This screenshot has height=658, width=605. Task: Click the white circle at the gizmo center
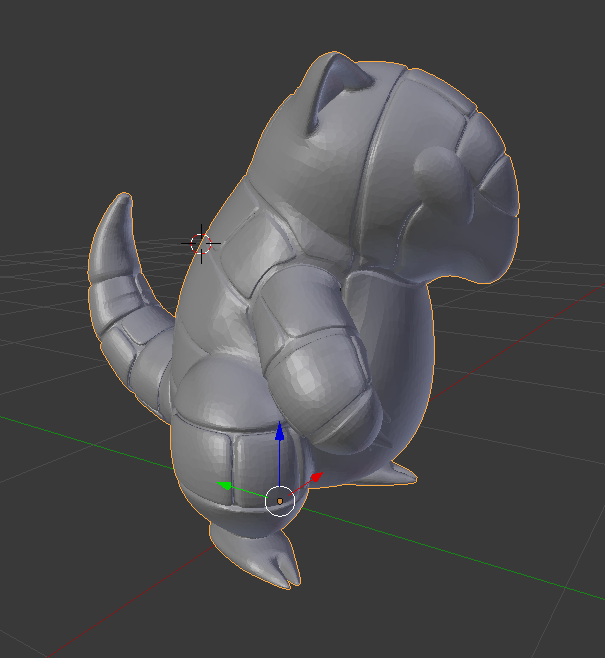pyautogui.click(x=280, y=501)
